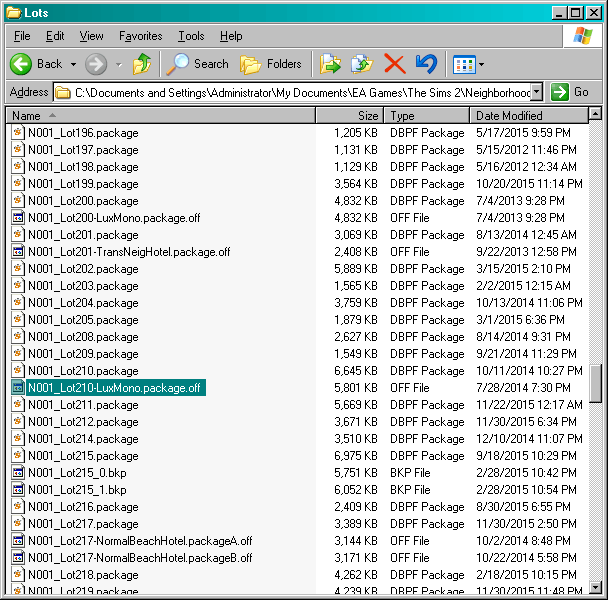Click the scrollbar up arrow
Screen dimensions: 608x600
(x=595, y=114)
